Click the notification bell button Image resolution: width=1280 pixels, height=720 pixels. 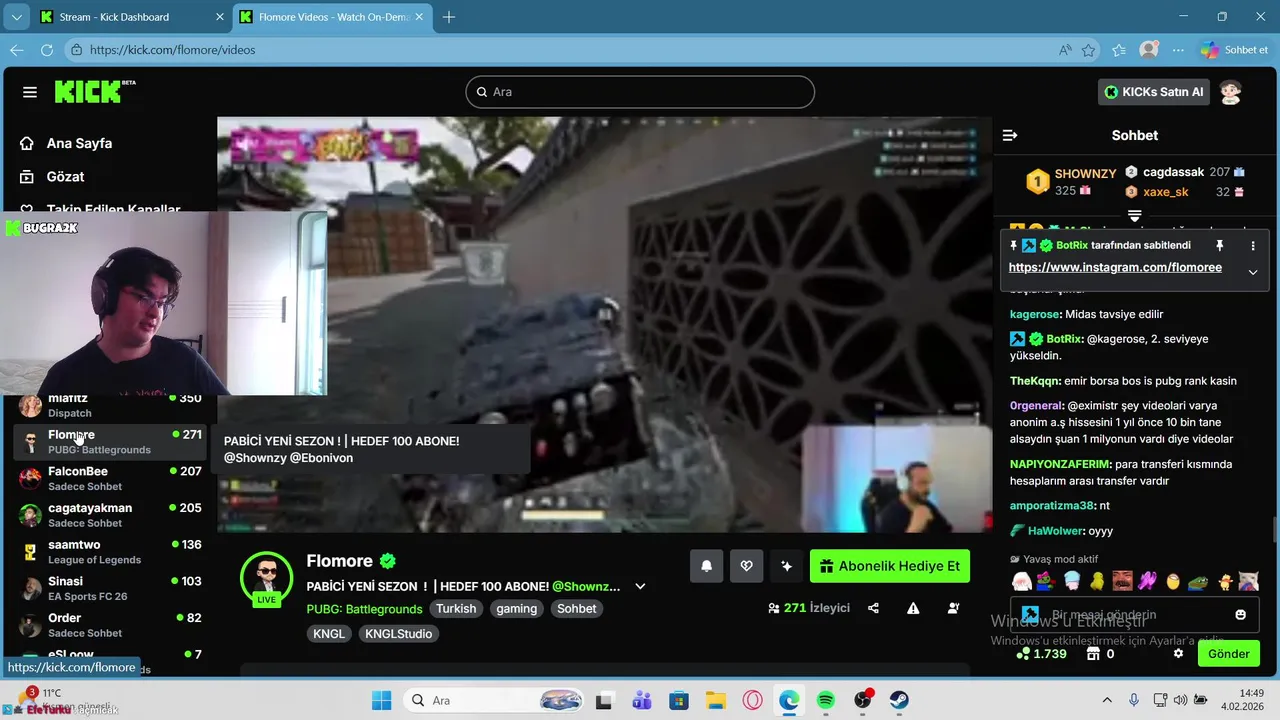tap(706, 566)
